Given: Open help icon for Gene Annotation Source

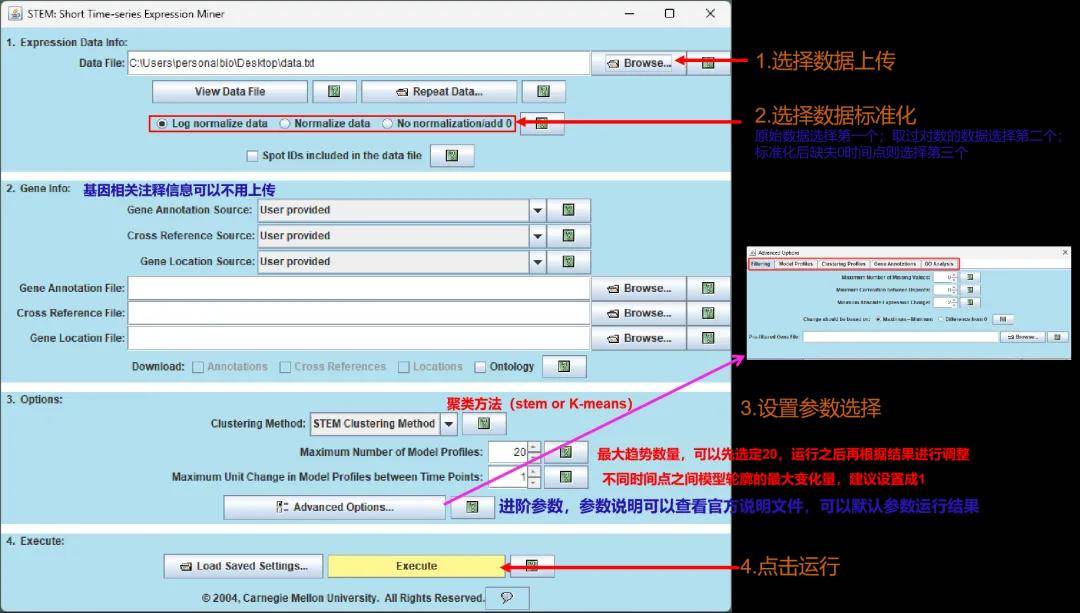Looking at the screenshot, I should click(x=568, y=210).
